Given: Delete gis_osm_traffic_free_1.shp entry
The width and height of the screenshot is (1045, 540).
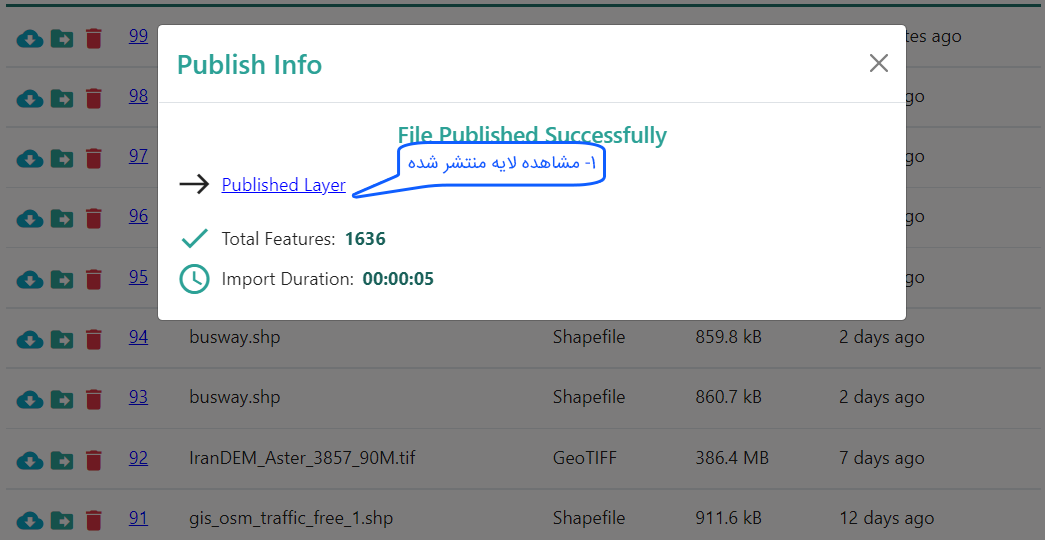Looking at the screenshot, I should [94, 520].
